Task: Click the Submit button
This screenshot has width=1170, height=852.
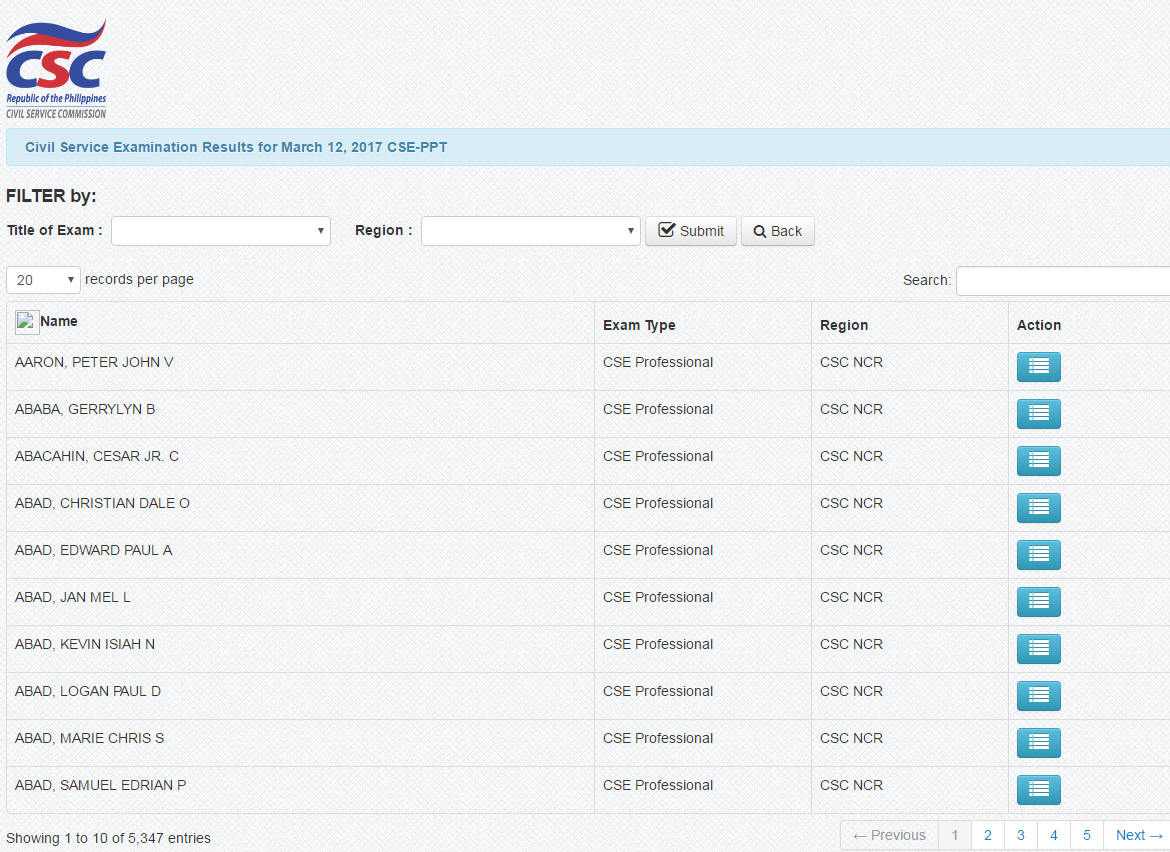Action: pos(690,231)
